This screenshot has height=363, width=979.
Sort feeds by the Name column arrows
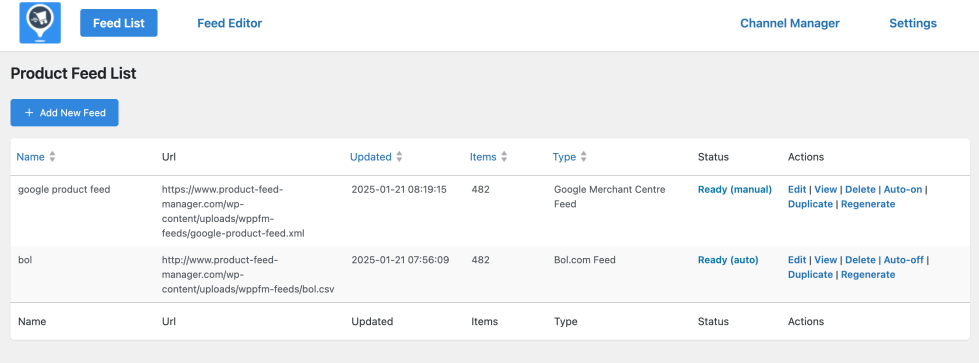pyautogui.click(x=52, y=157)
